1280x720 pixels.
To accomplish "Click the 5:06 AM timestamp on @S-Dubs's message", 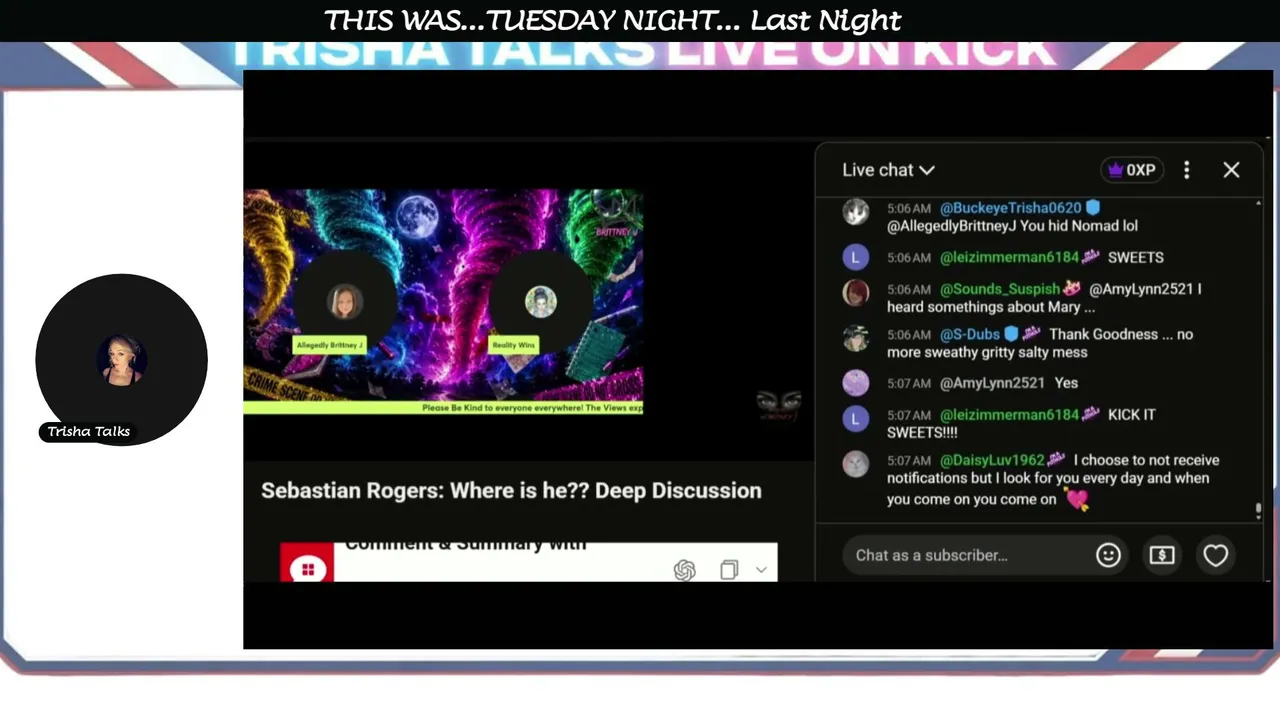I will point(909,335).
